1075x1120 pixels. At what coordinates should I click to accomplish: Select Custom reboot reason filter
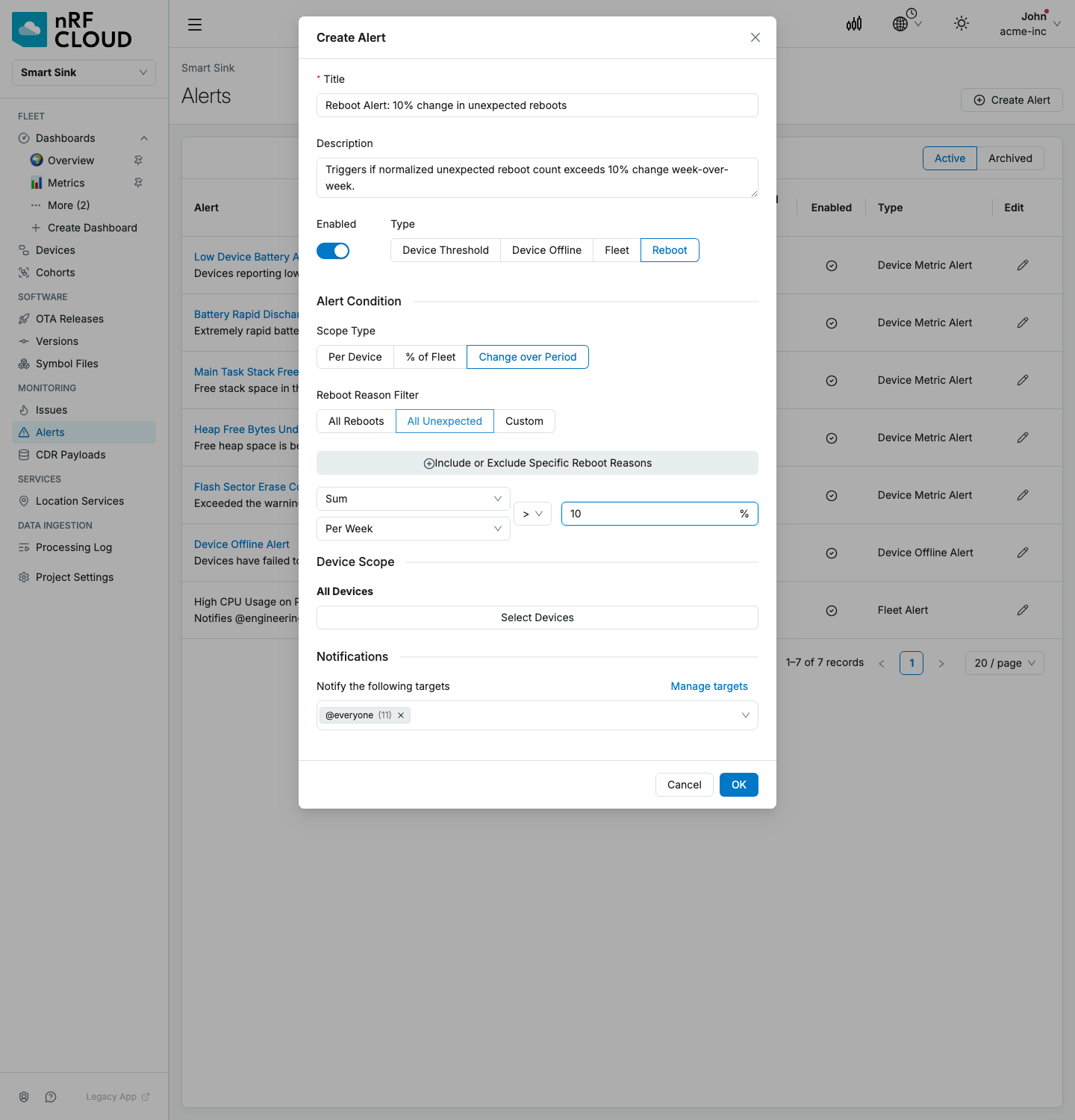pos(524,421)
